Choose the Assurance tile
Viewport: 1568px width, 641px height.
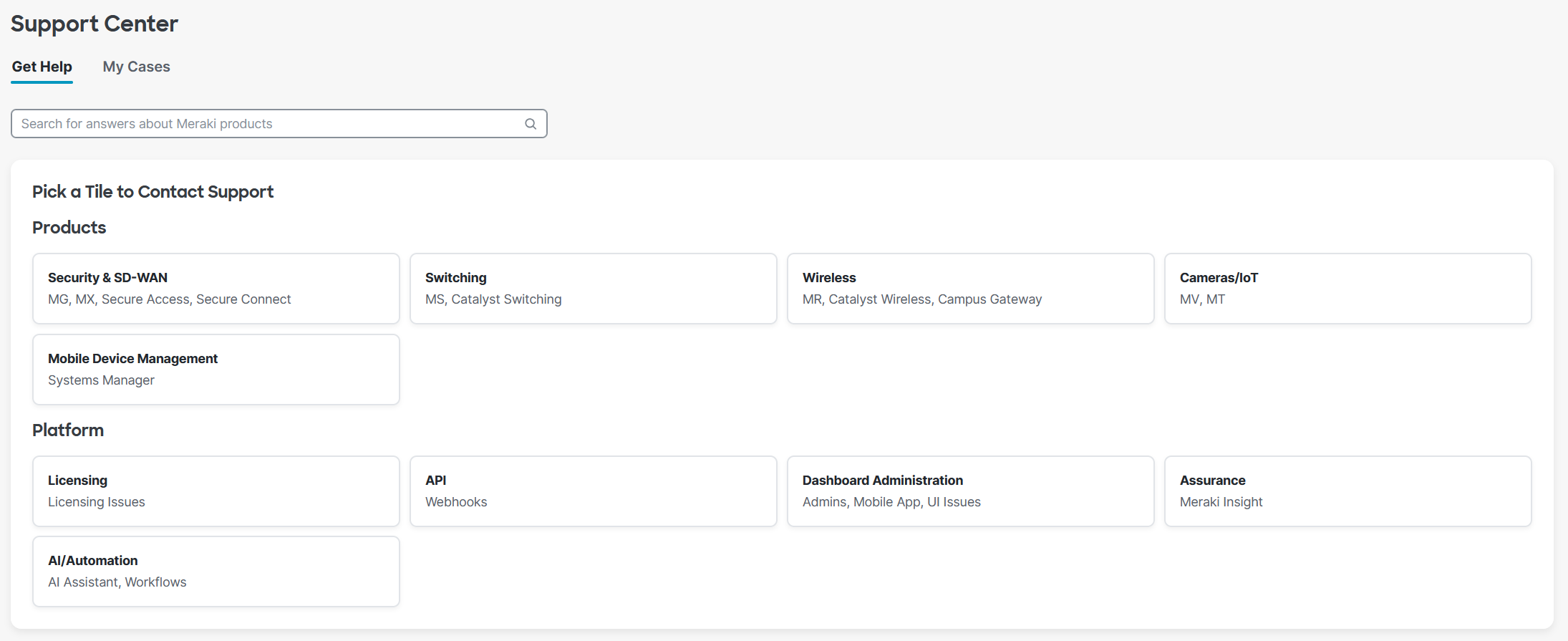[1347, 491]
